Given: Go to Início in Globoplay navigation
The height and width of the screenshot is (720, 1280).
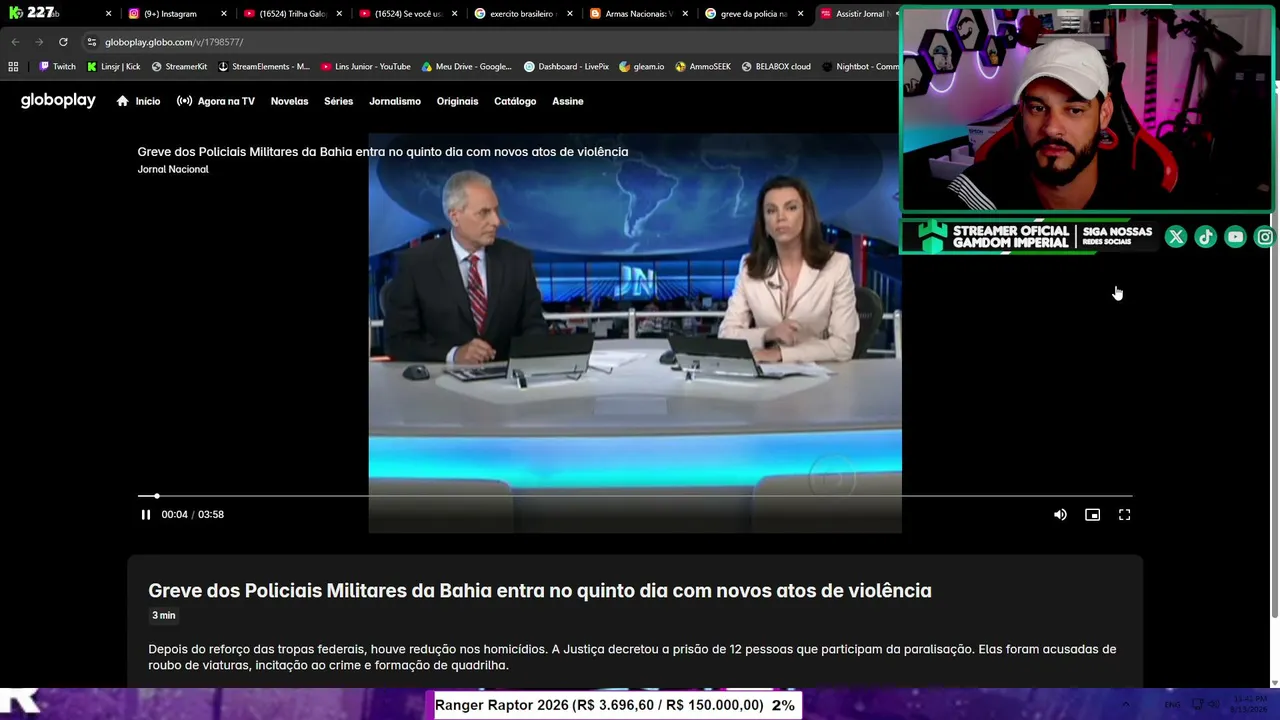Looking at the screenshot, I should tap(138, 101).
